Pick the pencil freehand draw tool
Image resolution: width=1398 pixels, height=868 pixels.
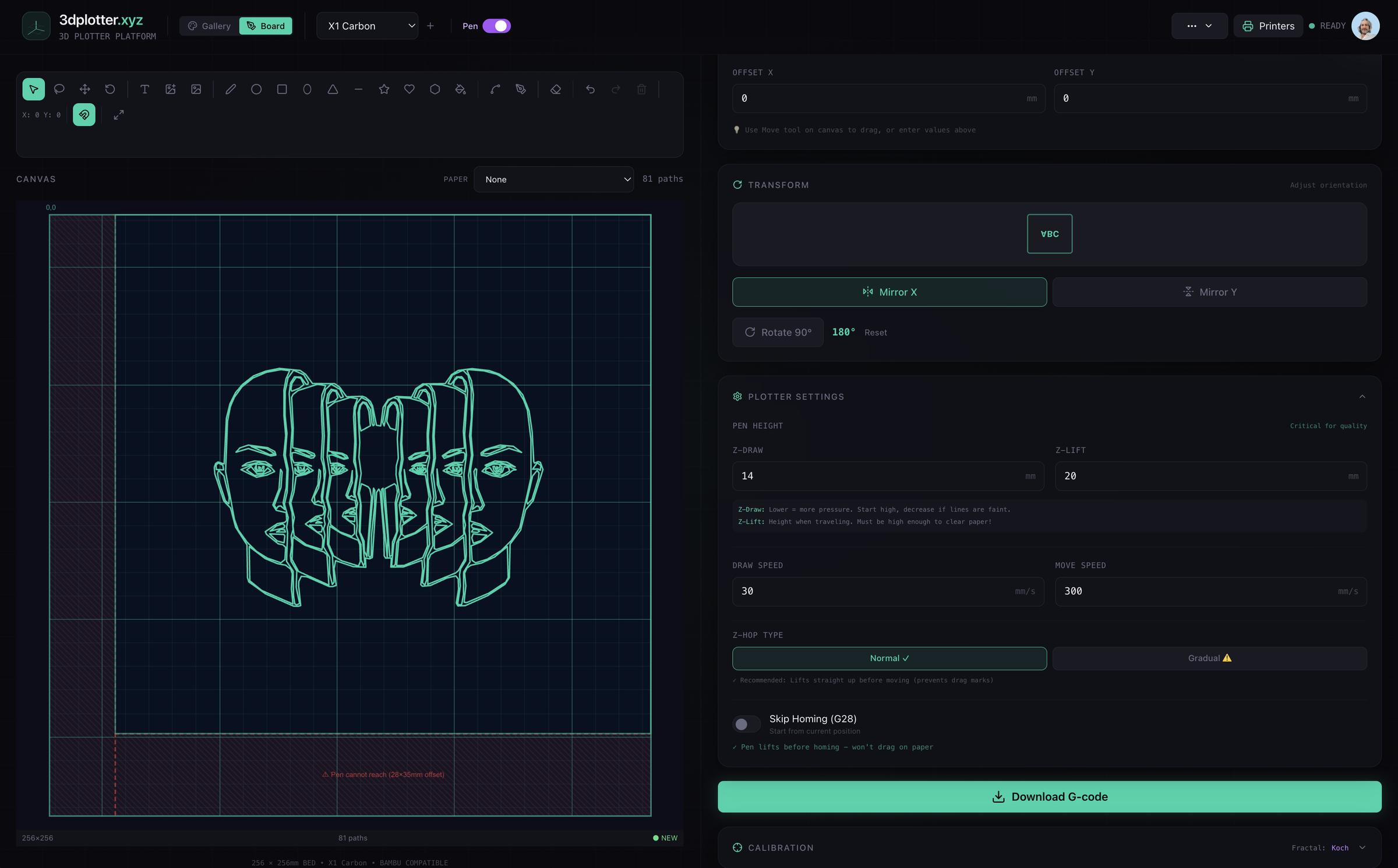pyautogui.click(x=231, y=89)
